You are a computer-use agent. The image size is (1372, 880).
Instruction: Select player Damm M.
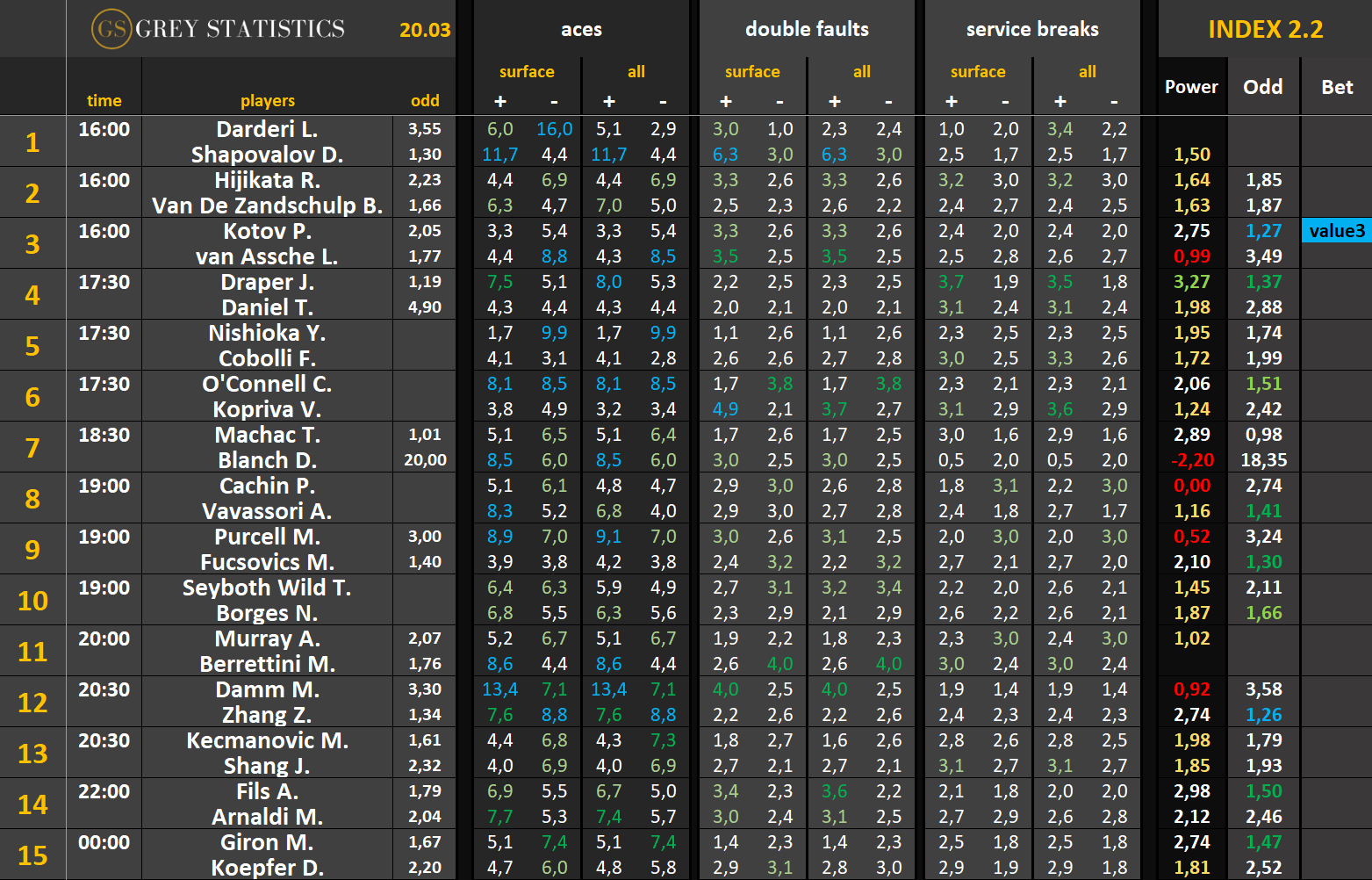point(267,689)
